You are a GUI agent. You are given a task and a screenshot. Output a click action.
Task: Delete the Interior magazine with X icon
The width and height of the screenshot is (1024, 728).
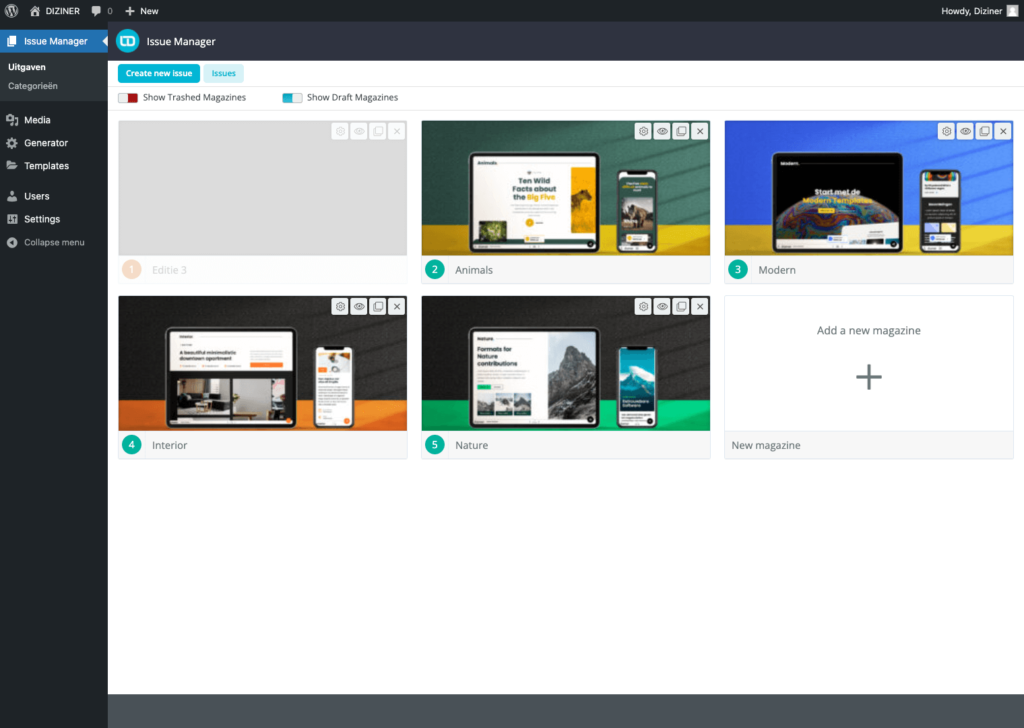(x=397, y=306)
